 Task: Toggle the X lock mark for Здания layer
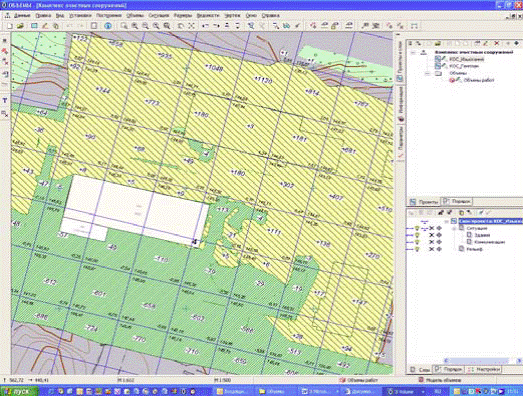point(431,235)
